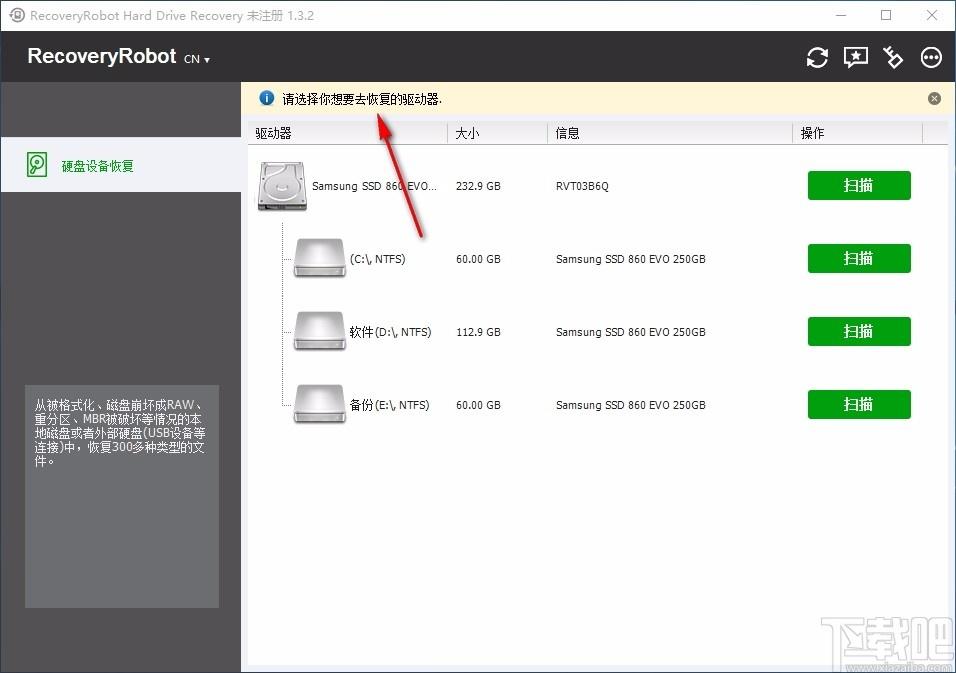
Task: Click the RecoveryRobot logo text
Action: [102, 56]
